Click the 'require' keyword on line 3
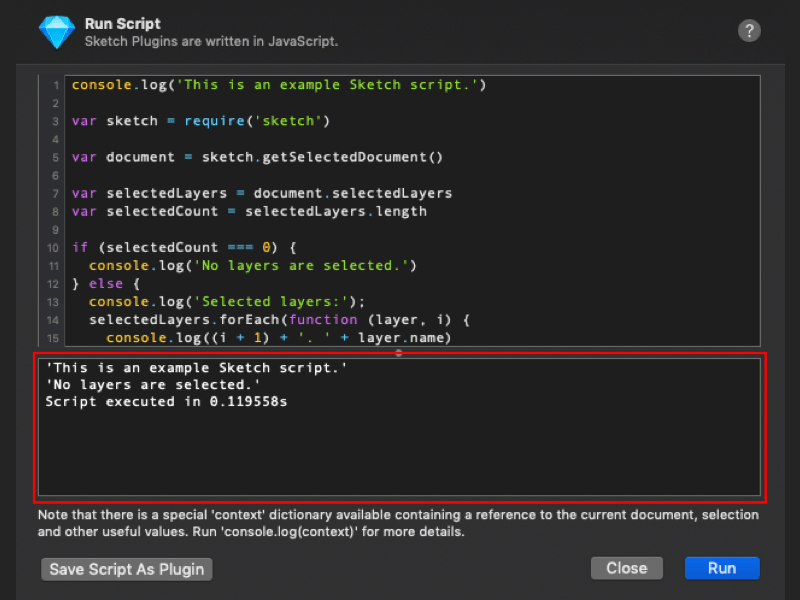The image size is (800, 600). click(x=214, y=121)
